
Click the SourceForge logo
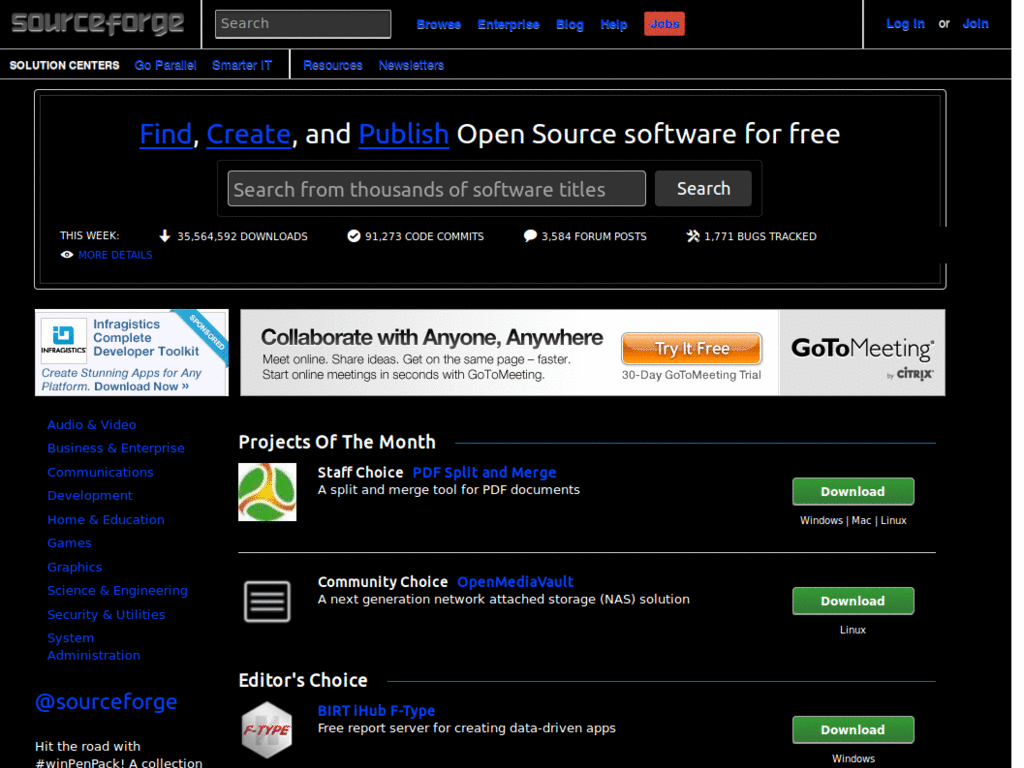tap(95, 23)
